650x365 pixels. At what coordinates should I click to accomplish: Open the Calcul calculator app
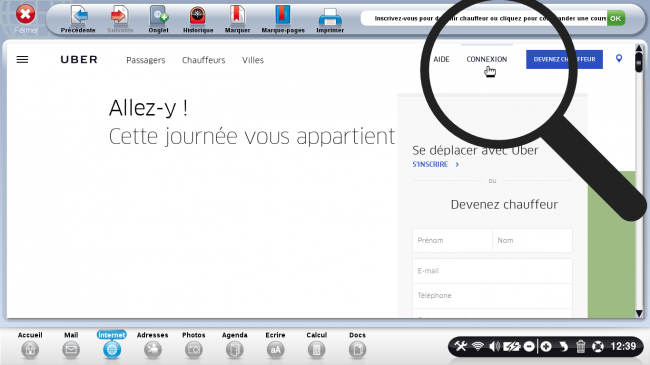(316, 345)
